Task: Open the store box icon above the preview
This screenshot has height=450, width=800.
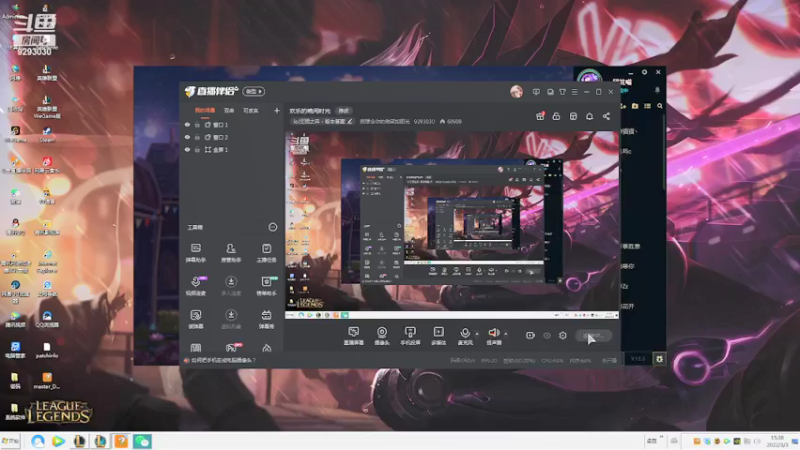Action: (573, 116)
